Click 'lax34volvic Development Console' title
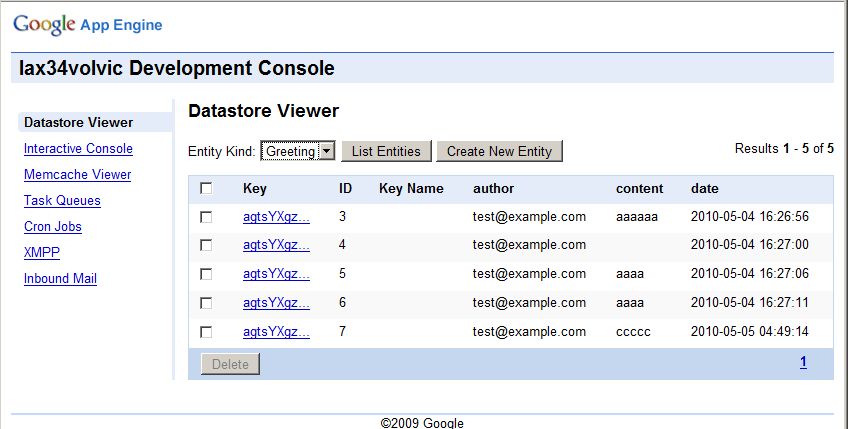Viewport: 848px width, 429px height. pyautogui.click(x=177, y=68)
